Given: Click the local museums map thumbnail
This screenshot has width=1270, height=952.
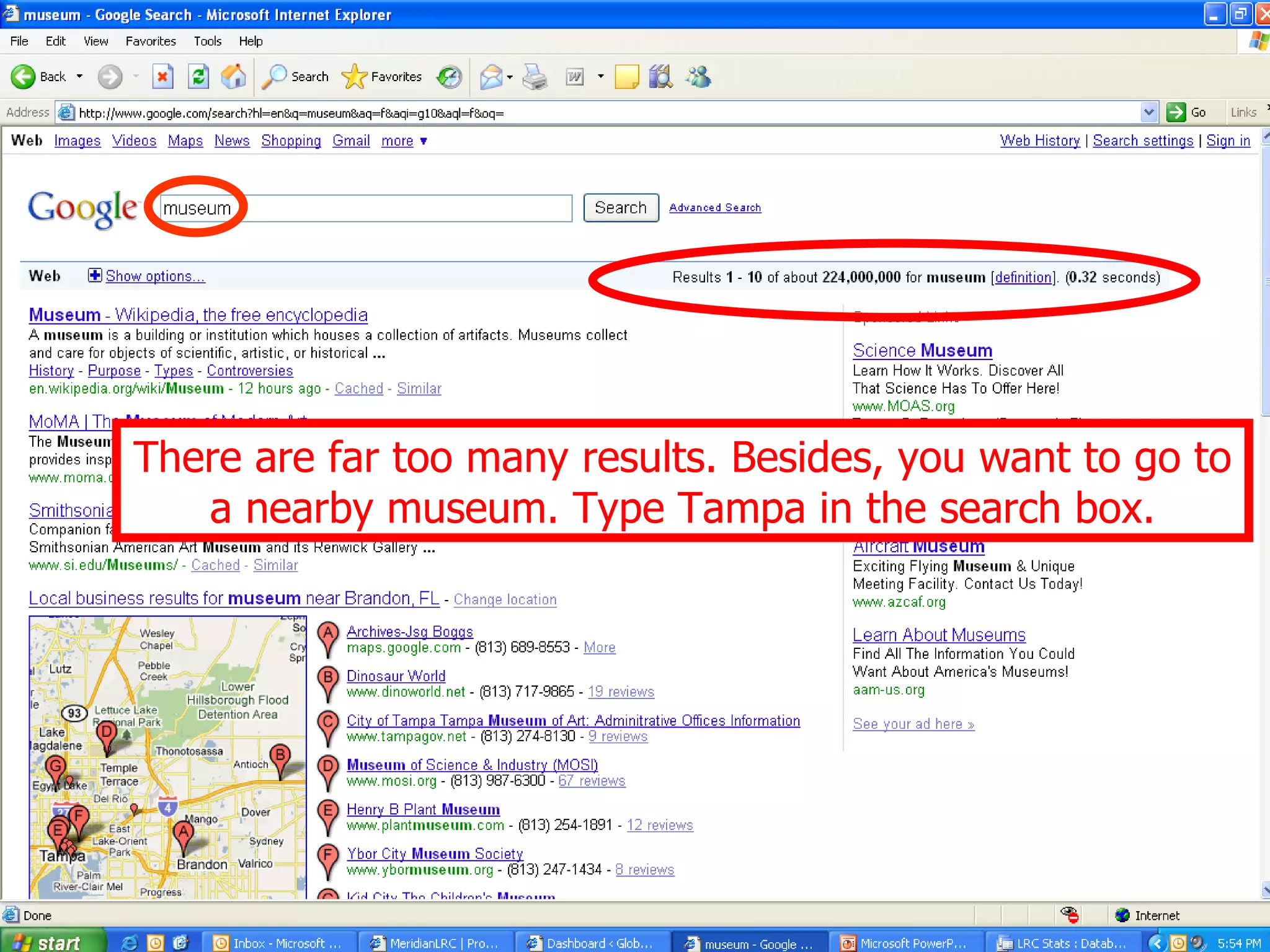Looking at the screenshot, I should [167, 757].
